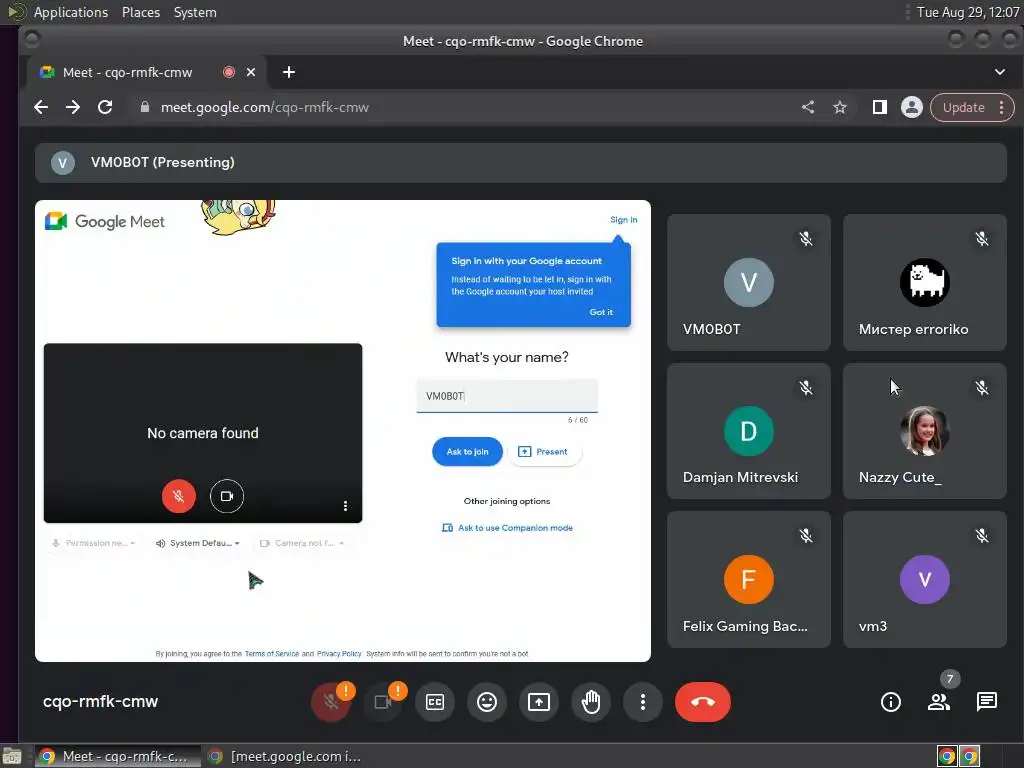The height and width of the screenshot is (768, 1024).
Task: Show everyone via the people icon
Action: pos(939,702)
